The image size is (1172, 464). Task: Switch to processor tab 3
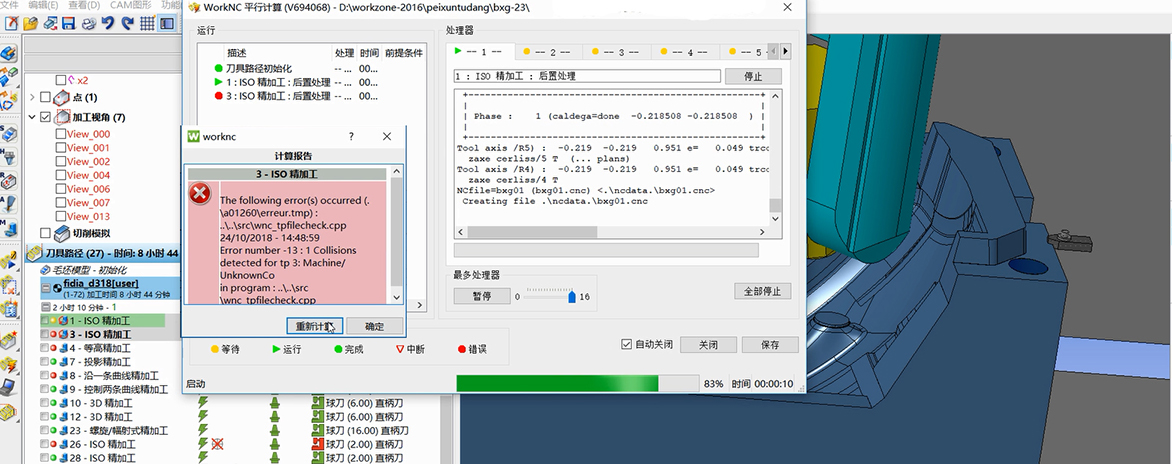point(617,52)
